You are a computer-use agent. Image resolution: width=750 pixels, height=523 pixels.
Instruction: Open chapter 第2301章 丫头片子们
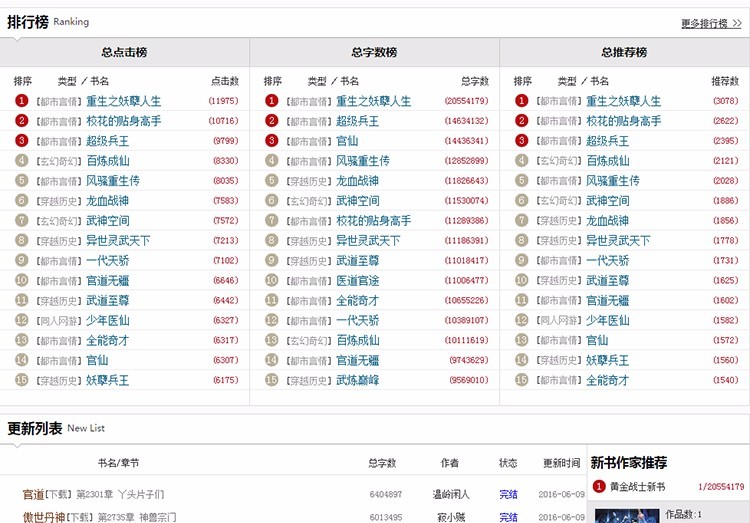pos(120,495)
